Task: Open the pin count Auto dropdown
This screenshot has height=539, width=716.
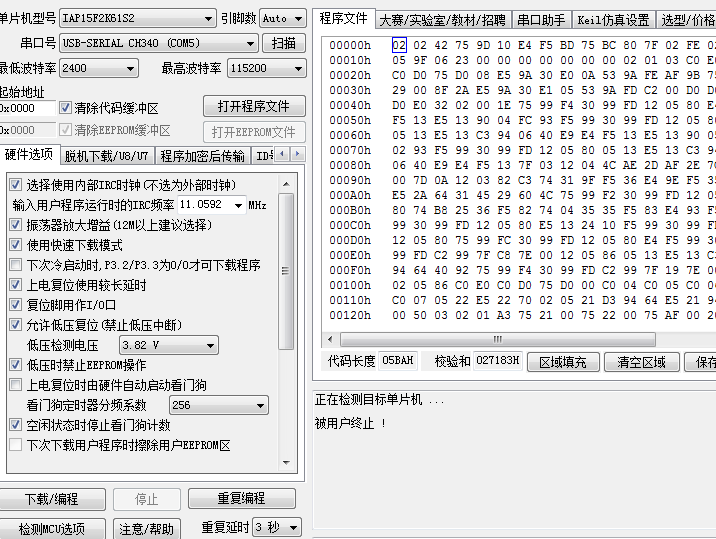Action: [283, 18]
